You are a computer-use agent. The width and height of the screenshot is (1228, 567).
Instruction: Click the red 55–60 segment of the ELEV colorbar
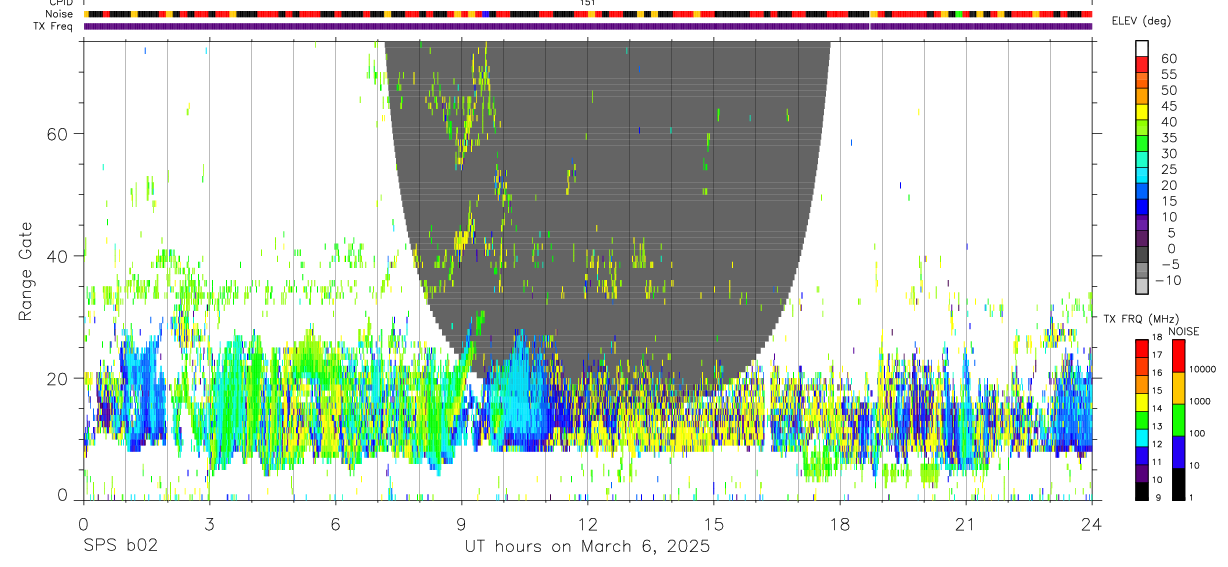point(1142,65)
